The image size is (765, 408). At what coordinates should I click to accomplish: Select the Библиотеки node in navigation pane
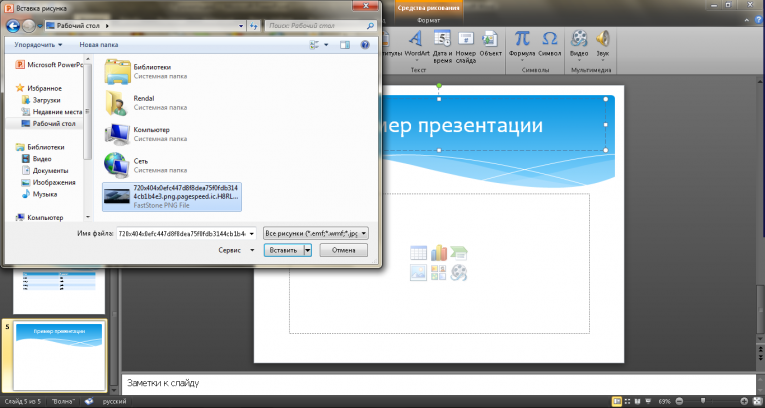[x=40, y=147]
